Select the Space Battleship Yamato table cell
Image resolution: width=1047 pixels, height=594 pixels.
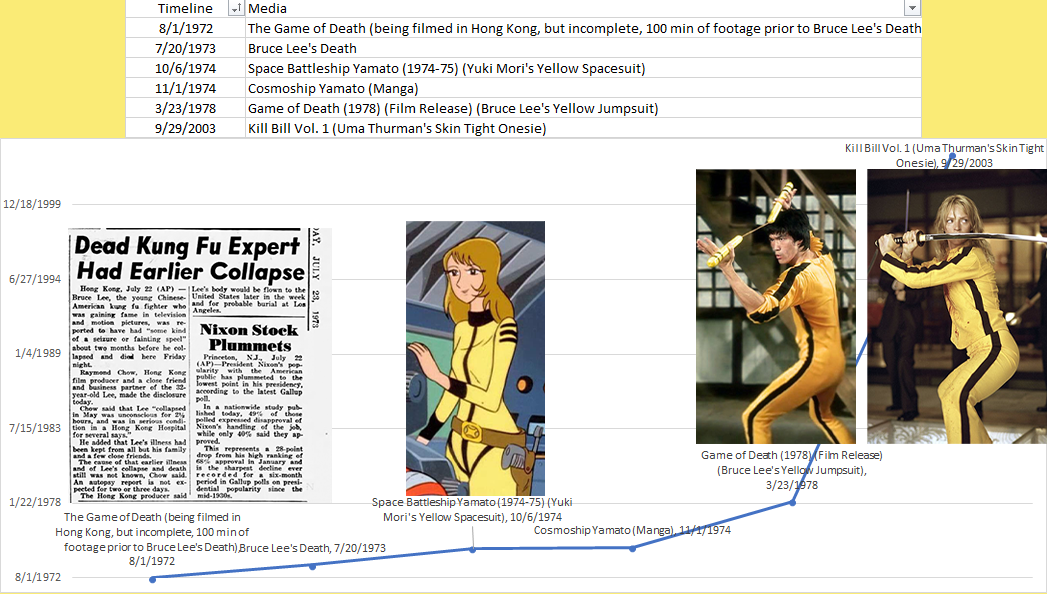click(446, 68)
